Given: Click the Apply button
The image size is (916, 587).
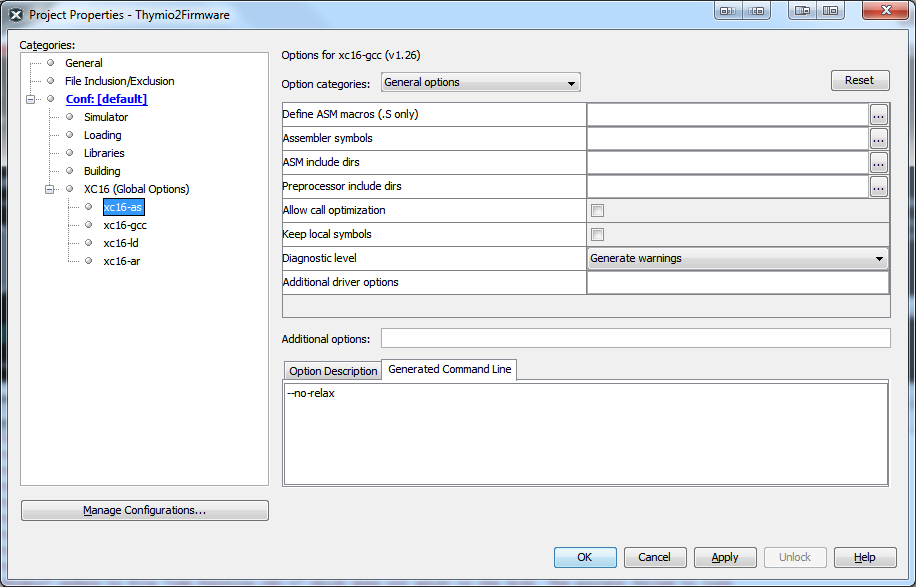Looking at the screenshot, I should [725, 557].
